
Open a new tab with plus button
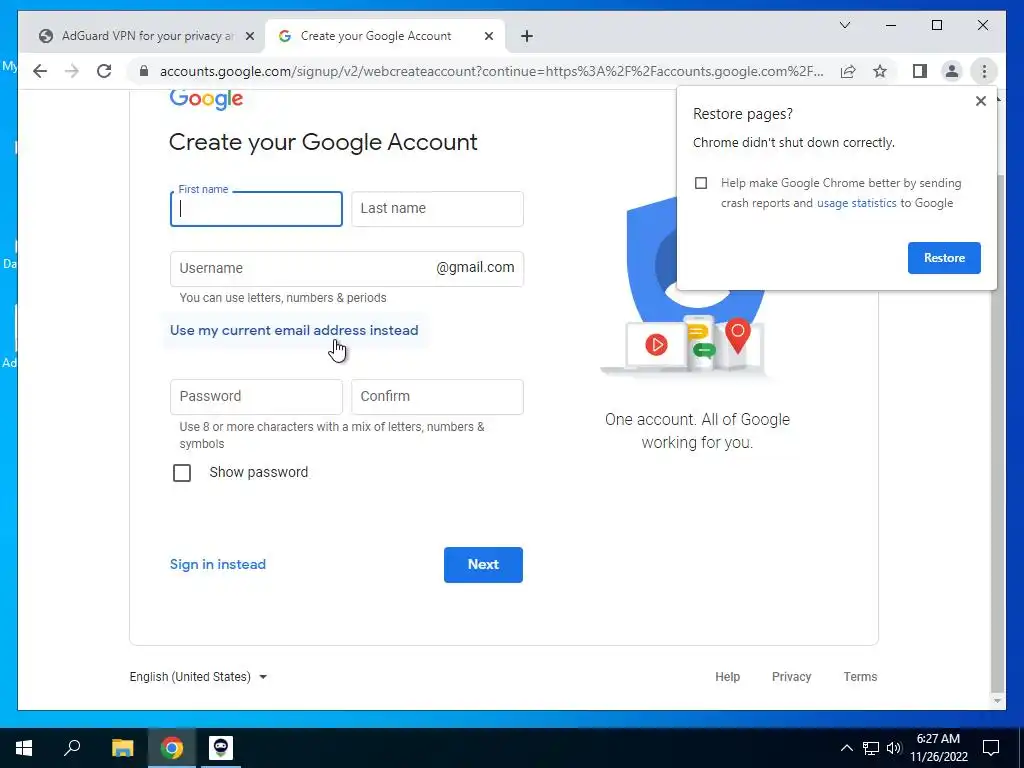526,36
